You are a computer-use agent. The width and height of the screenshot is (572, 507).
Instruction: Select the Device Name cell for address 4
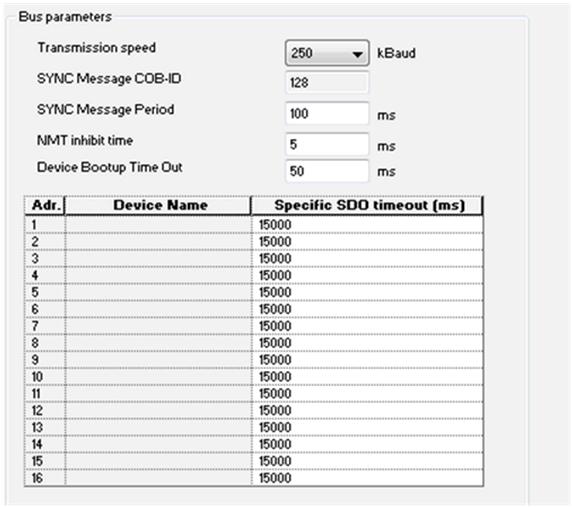pyautogui.click(x=158, y=275)
